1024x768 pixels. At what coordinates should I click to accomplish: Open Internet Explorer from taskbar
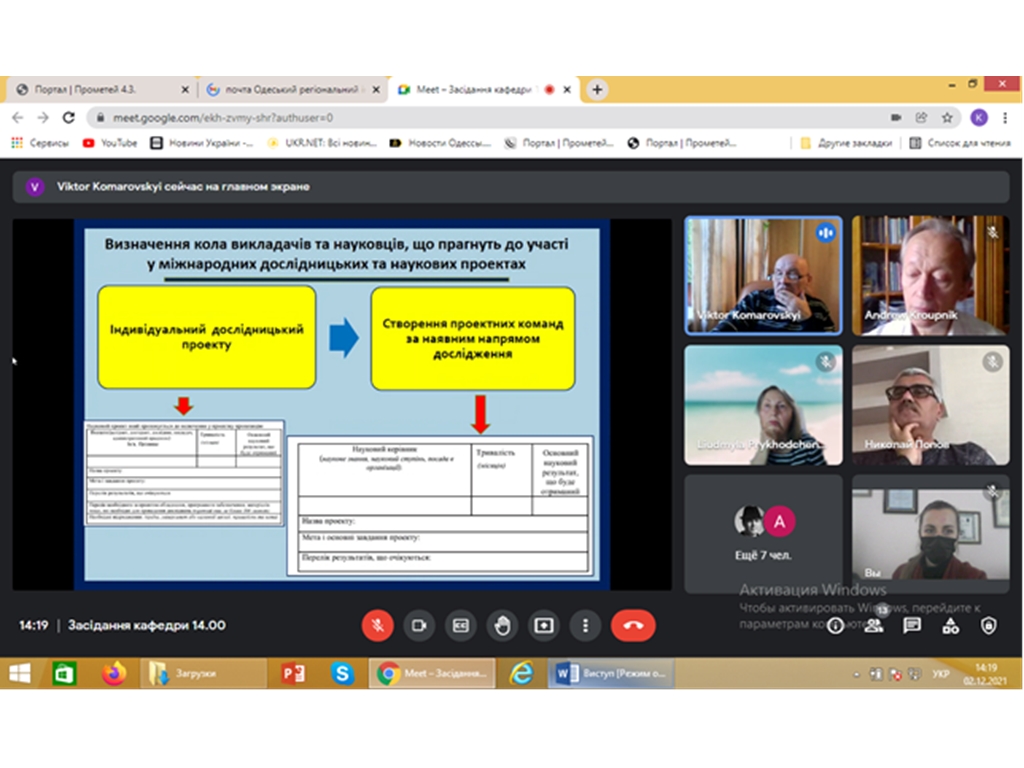(x=522, y=673)
